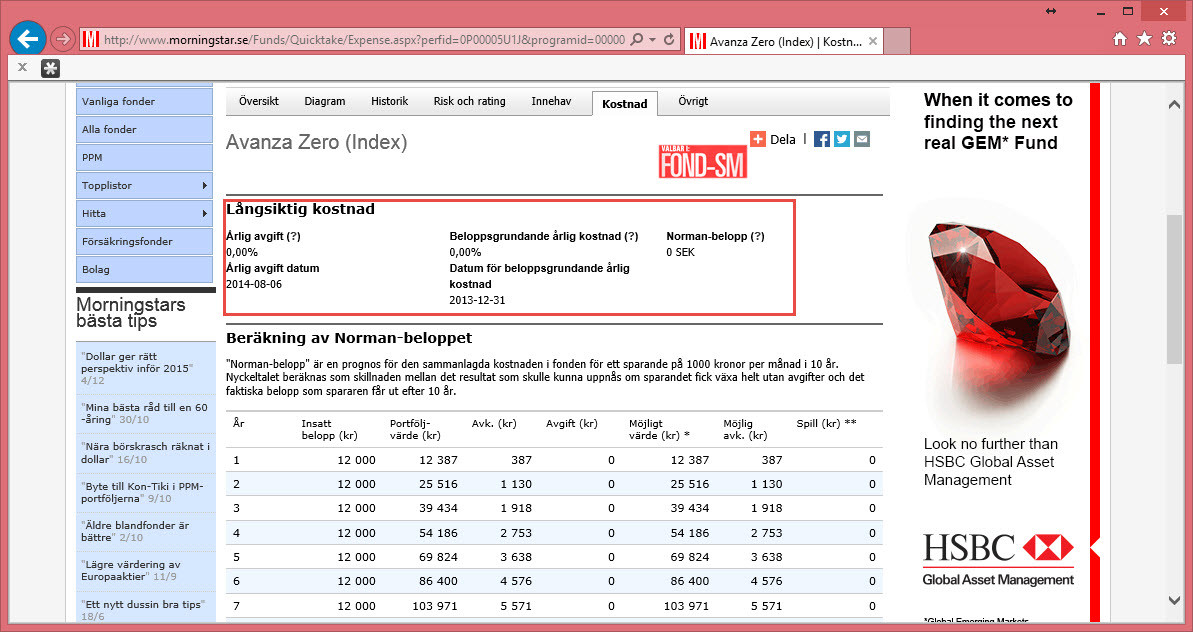Click the orange plus Dela share icon
This screenshot has width=1193, height=632.
click(757, 140)
